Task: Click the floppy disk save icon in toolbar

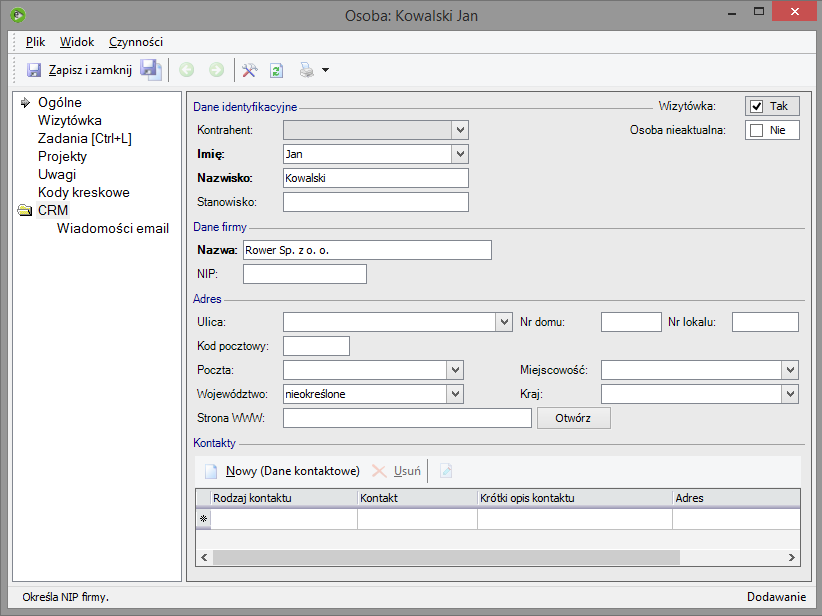Action: click(x=34, y=70)
